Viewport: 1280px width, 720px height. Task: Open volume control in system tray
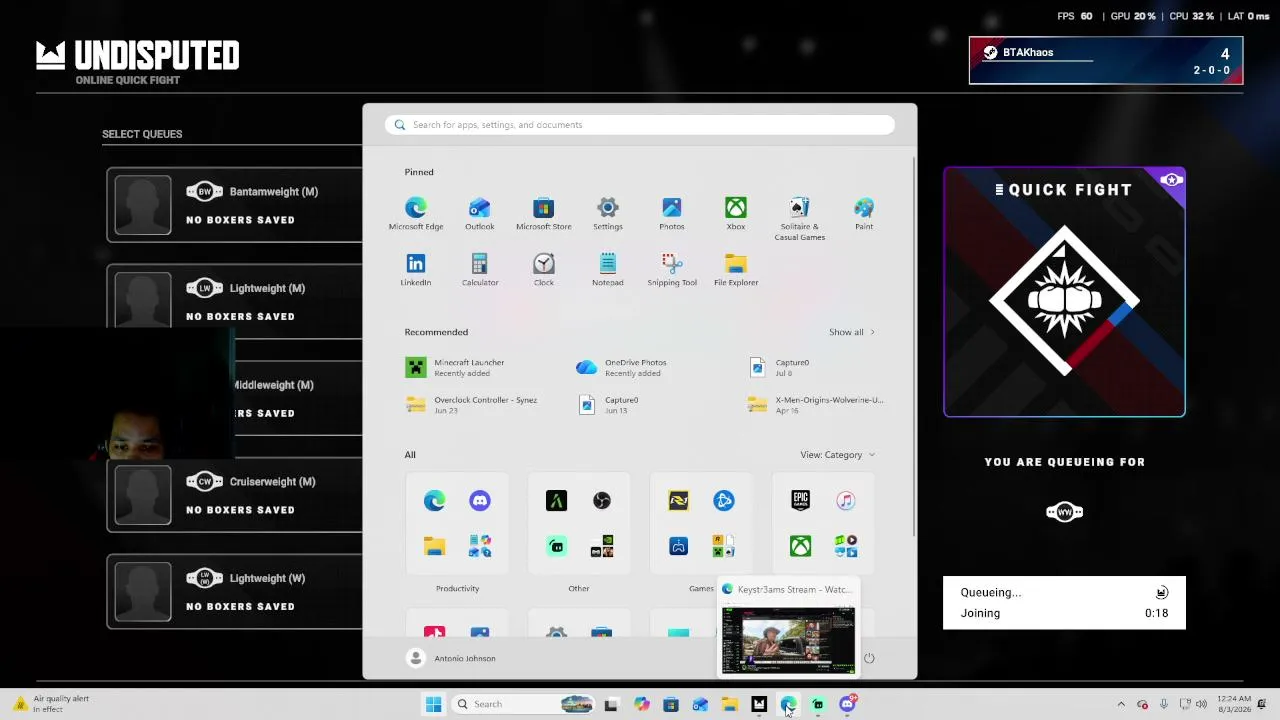tap(1201, 704)
